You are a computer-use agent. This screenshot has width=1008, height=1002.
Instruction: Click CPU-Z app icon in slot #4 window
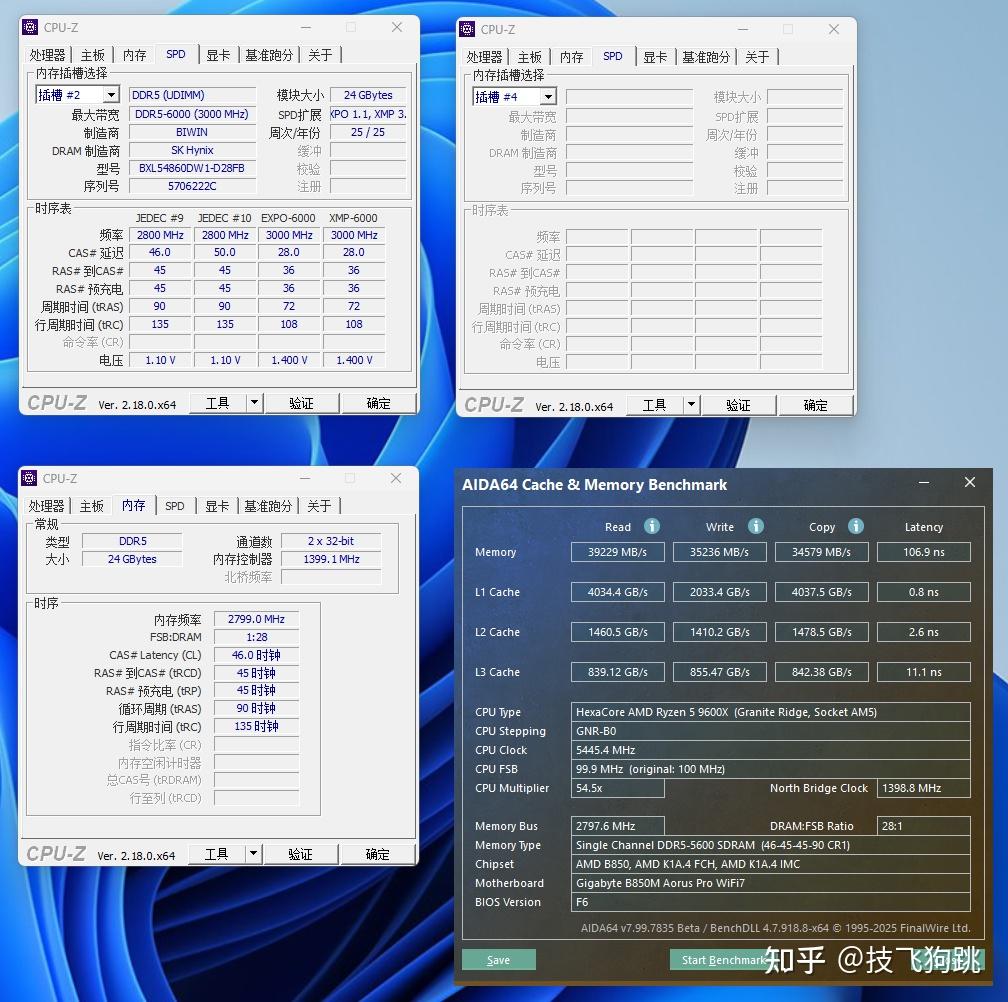tap(467, 29)
